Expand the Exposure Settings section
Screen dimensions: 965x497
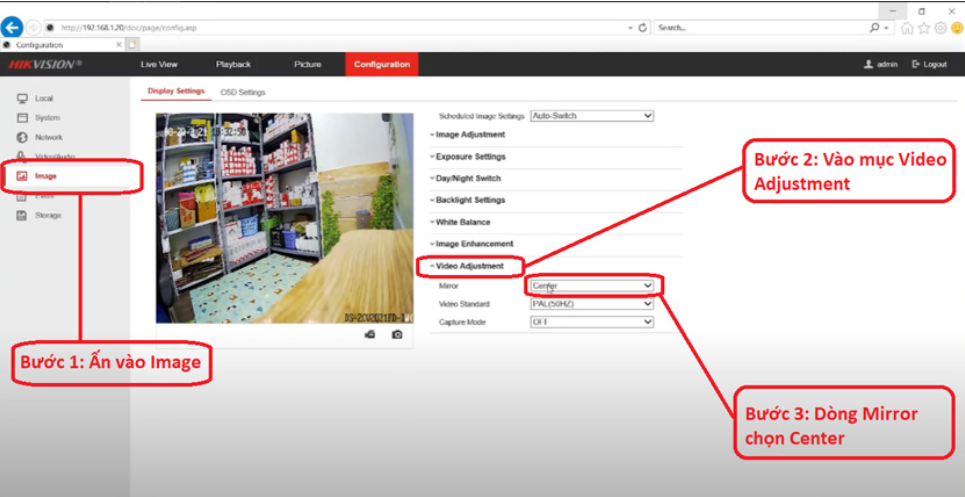470,157
